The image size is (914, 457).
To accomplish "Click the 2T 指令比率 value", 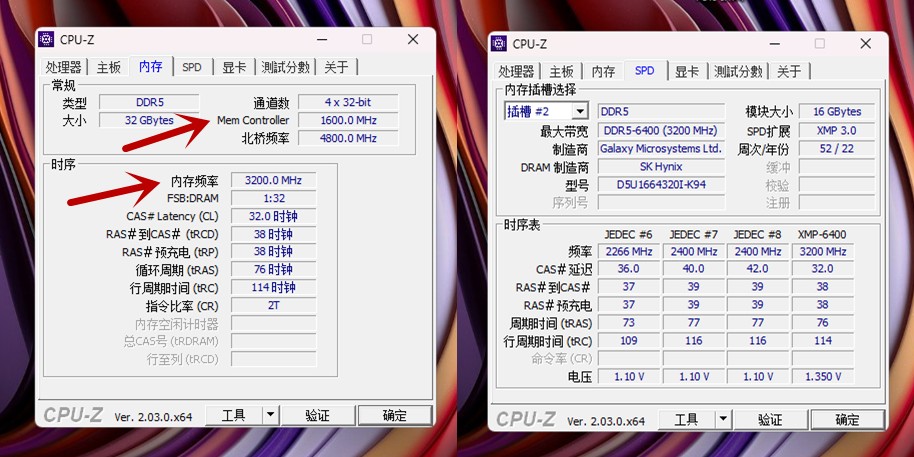I will coord(273,305).
